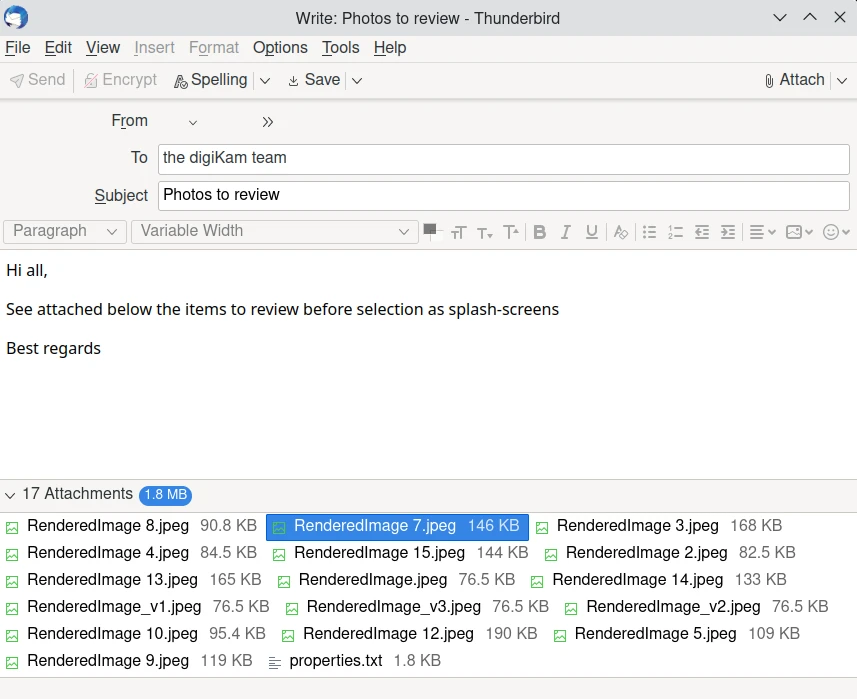Open the File menu
Image resolution: width=857 pixels, height=699 pixels.
[x=17, y=48]
